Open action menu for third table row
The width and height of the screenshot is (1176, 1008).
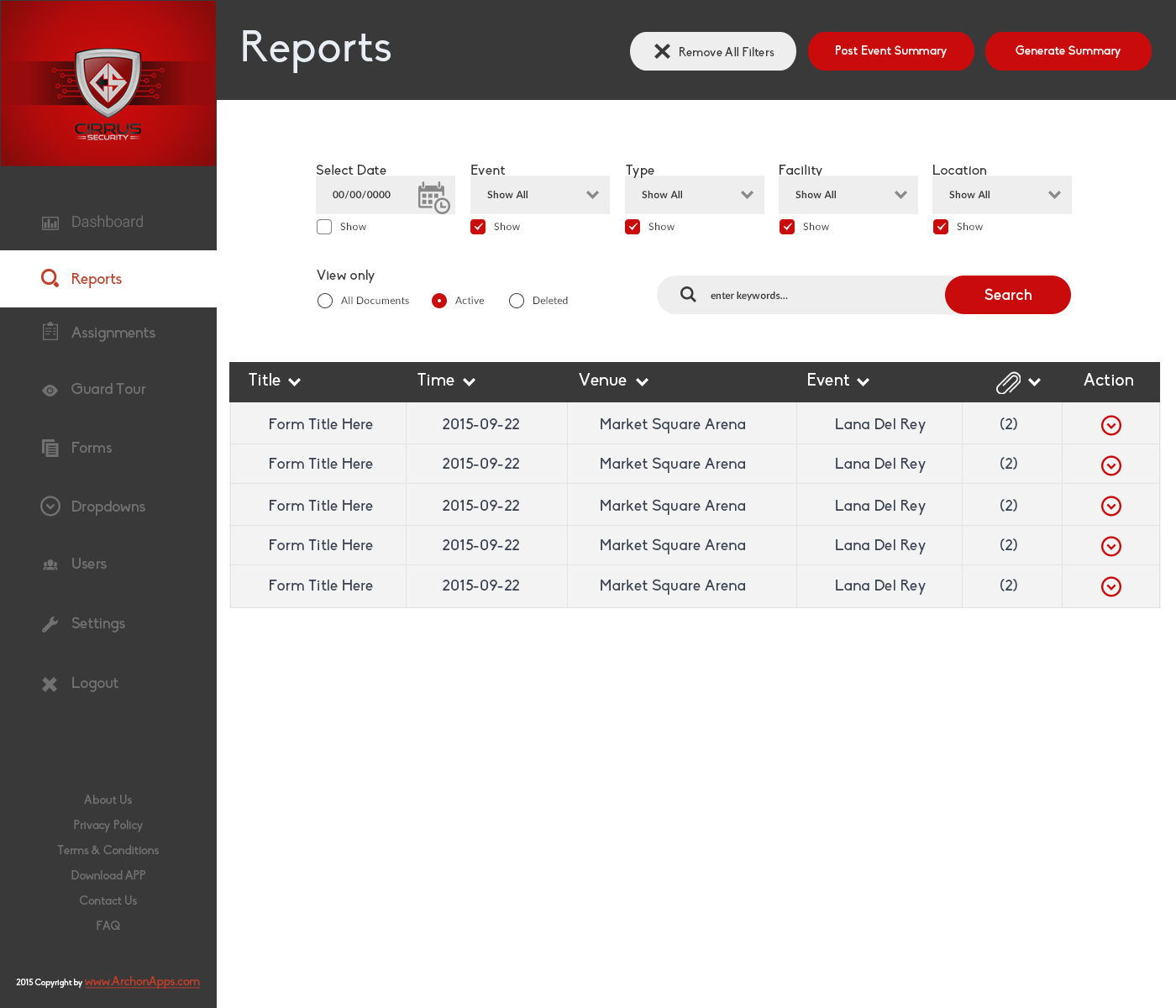[1111, 506]
